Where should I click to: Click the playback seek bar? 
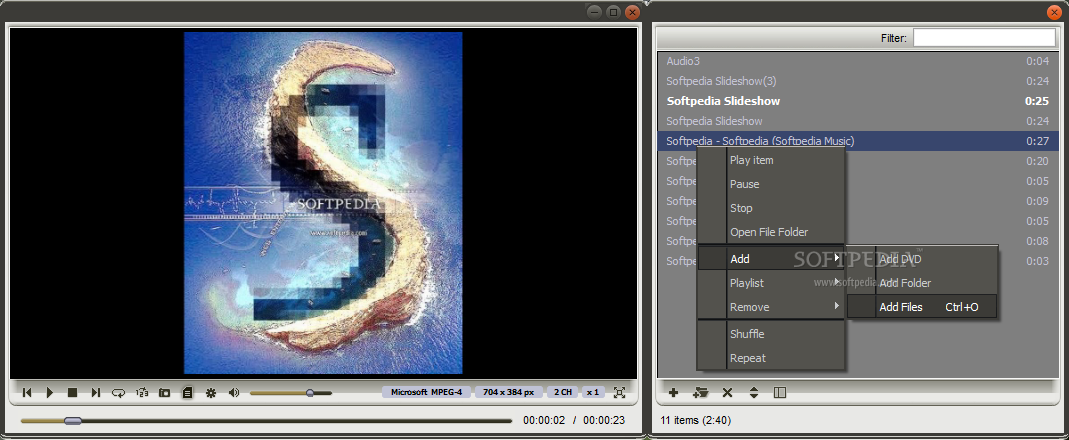click(267, 421)
